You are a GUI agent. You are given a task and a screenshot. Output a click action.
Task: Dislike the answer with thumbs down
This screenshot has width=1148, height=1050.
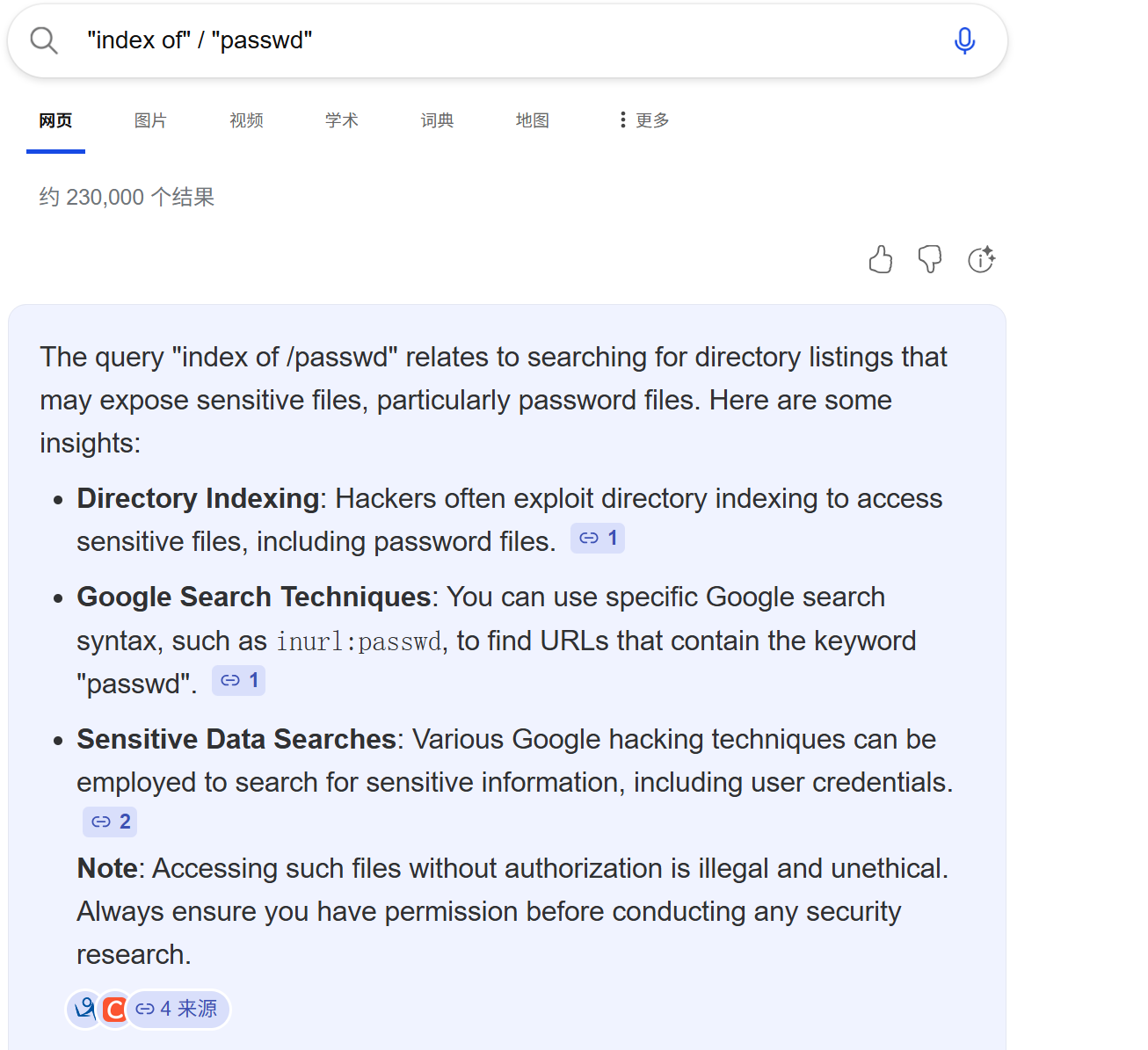930,260
